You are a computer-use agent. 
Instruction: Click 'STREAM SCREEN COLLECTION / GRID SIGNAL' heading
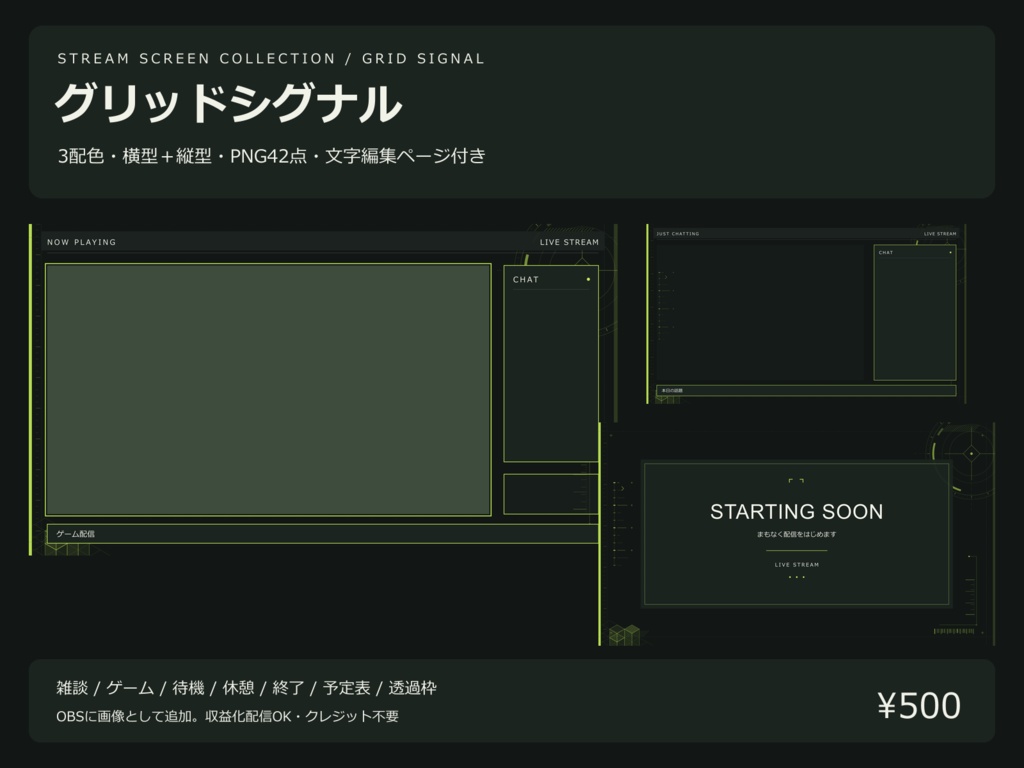click(271, 59)
